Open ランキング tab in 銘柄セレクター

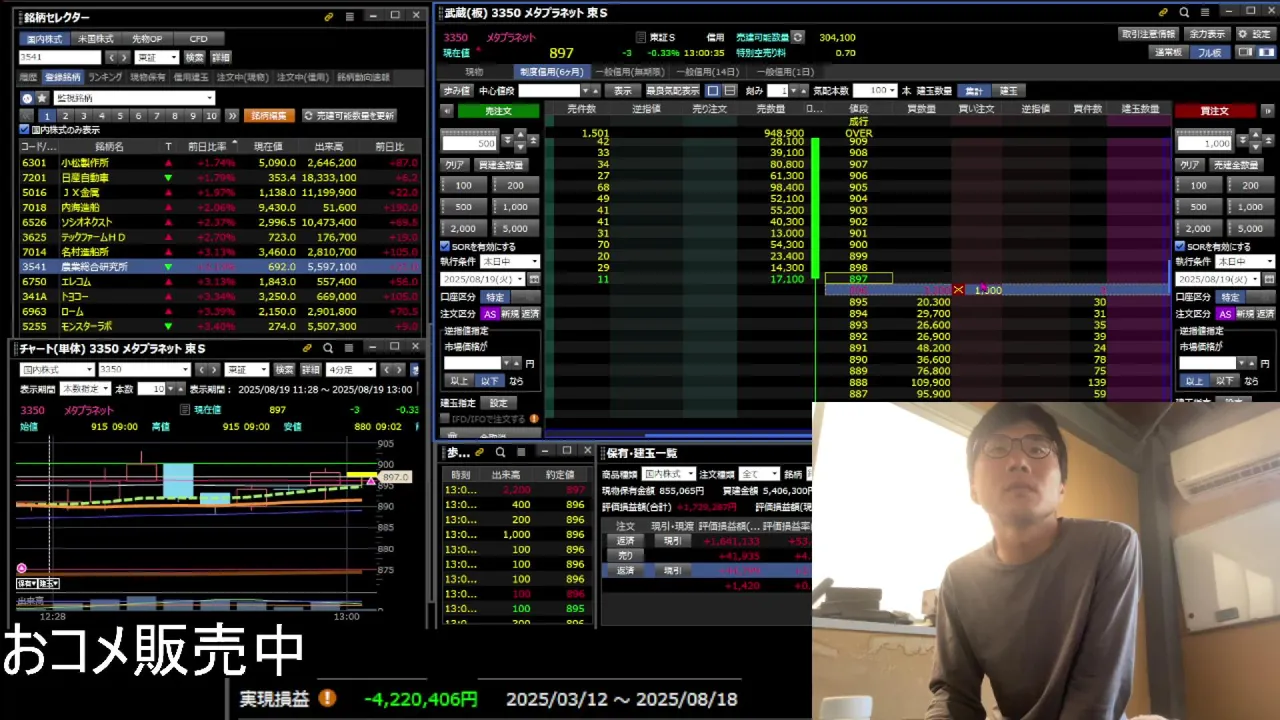pos(105,77)
